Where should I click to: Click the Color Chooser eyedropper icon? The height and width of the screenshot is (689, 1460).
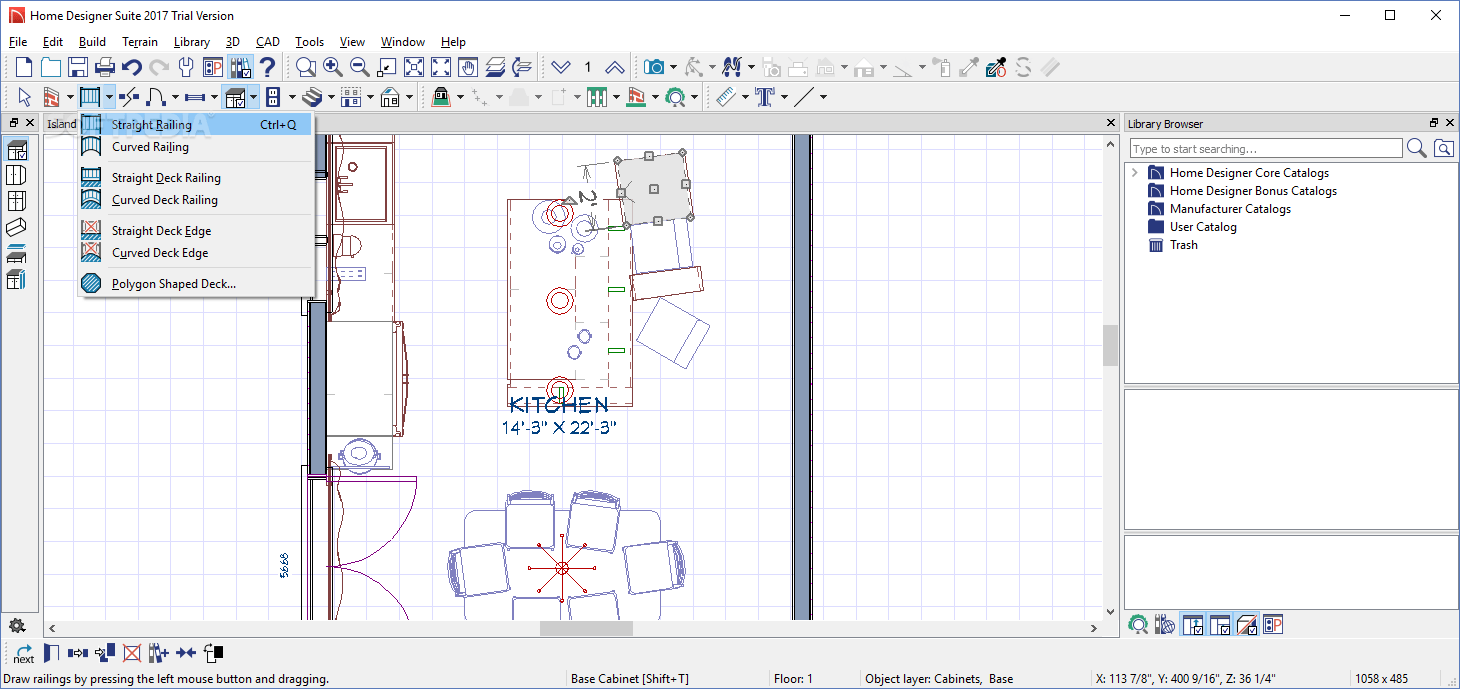pyautogui.click(x=996, y=67)
